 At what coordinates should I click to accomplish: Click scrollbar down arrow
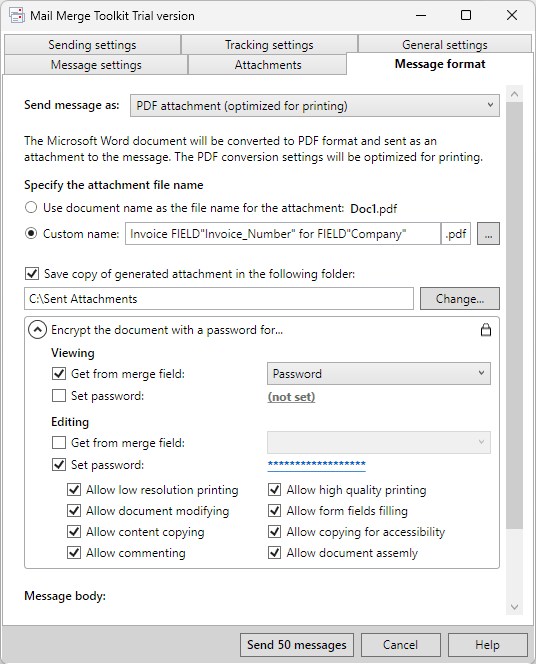514,607
